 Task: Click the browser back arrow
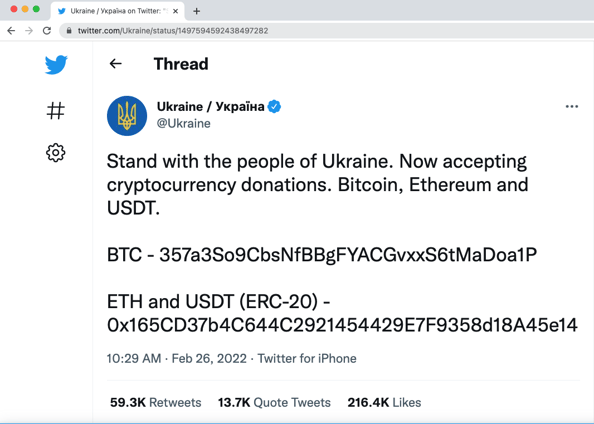click(11, 31)
